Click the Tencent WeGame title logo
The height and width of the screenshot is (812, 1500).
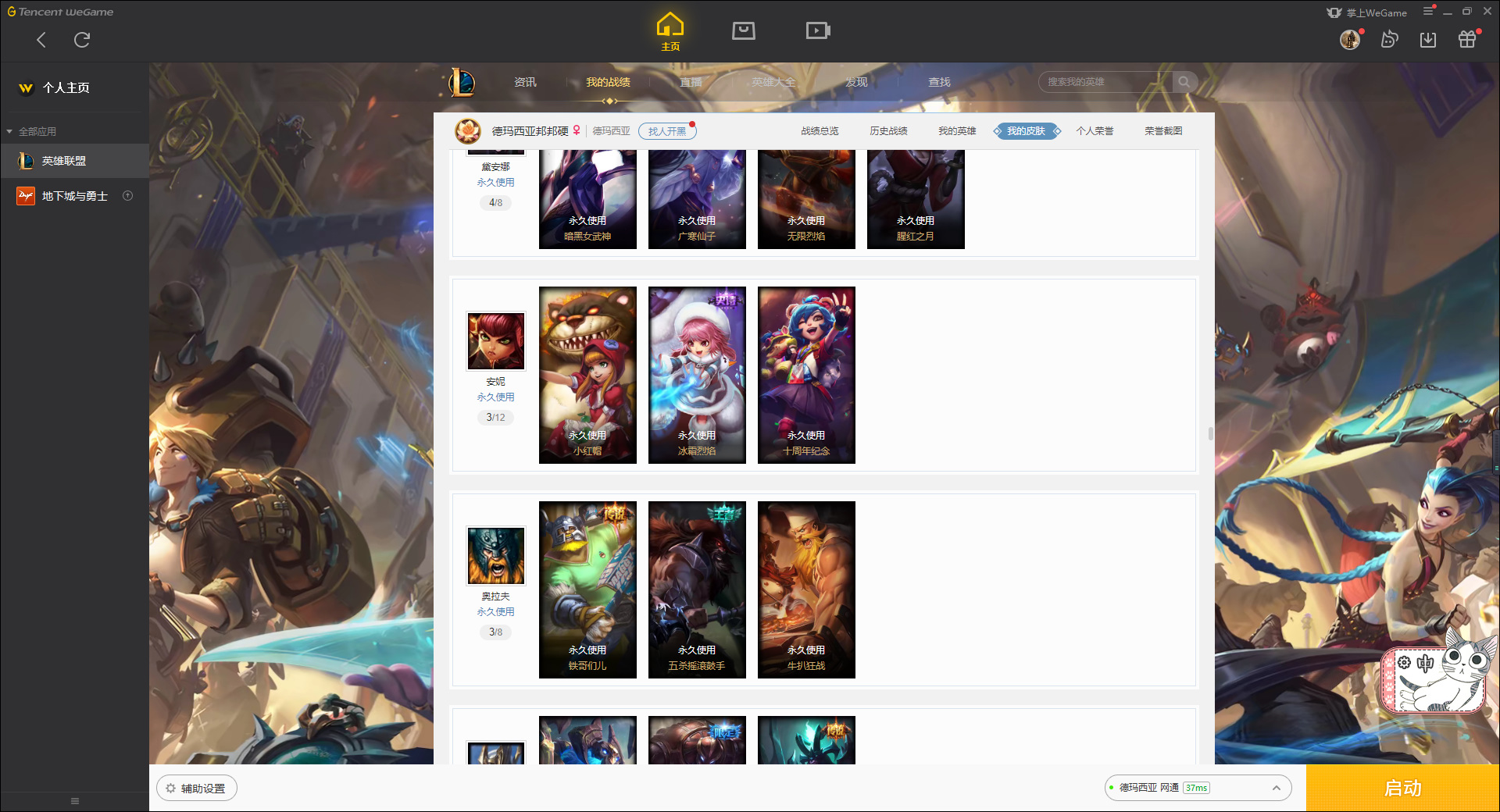click(x=60, y=12)
